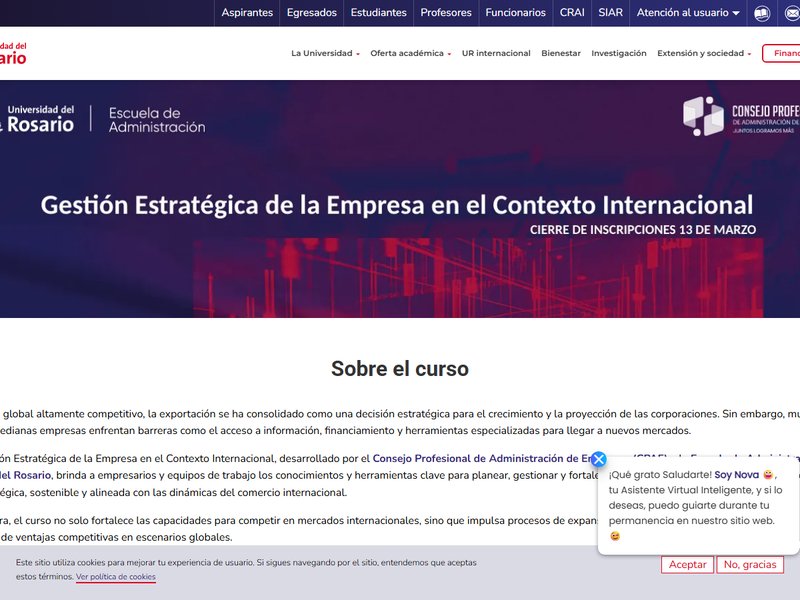Expand La Universidad menu
800x600 pixels.
325,53
